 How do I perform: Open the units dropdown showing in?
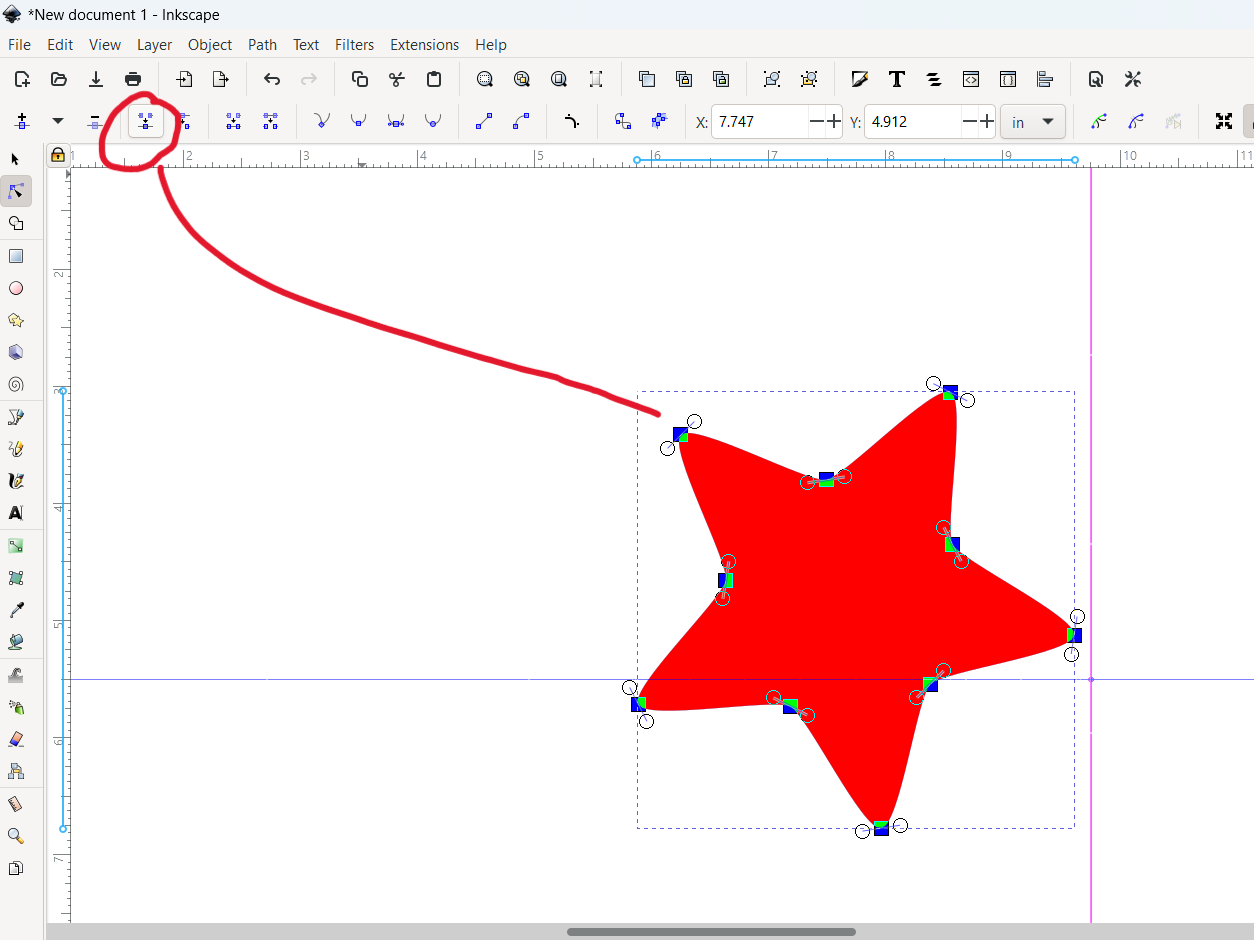[1032, 122]
